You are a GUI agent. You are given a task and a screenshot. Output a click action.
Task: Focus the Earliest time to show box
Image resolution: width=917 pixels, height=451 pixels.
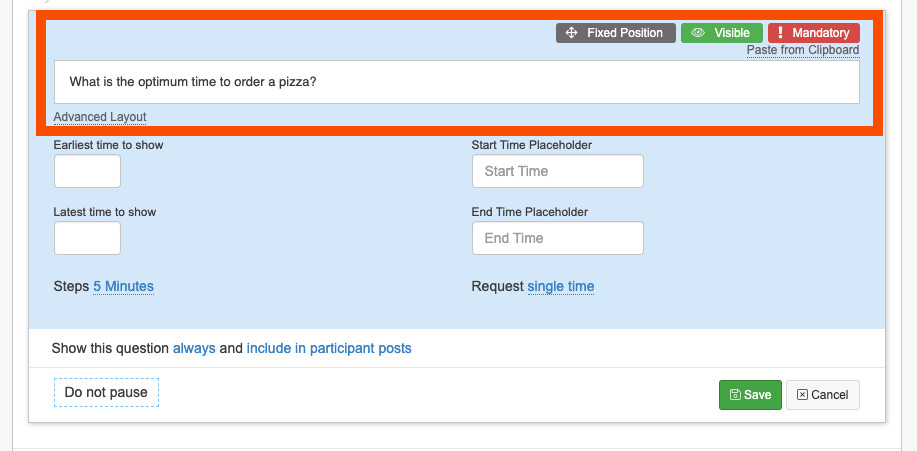coord(87,171)
